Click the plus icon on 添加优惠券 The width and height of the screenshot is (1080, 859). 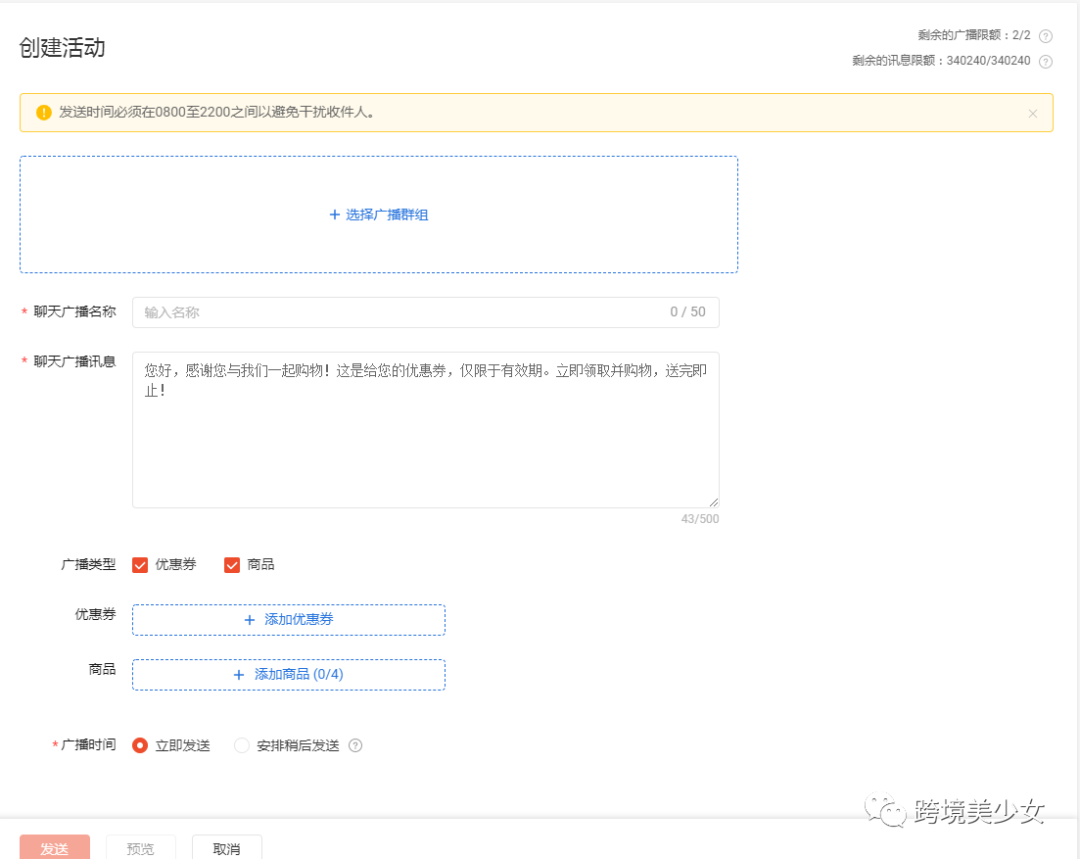click(x=247, y=620)
